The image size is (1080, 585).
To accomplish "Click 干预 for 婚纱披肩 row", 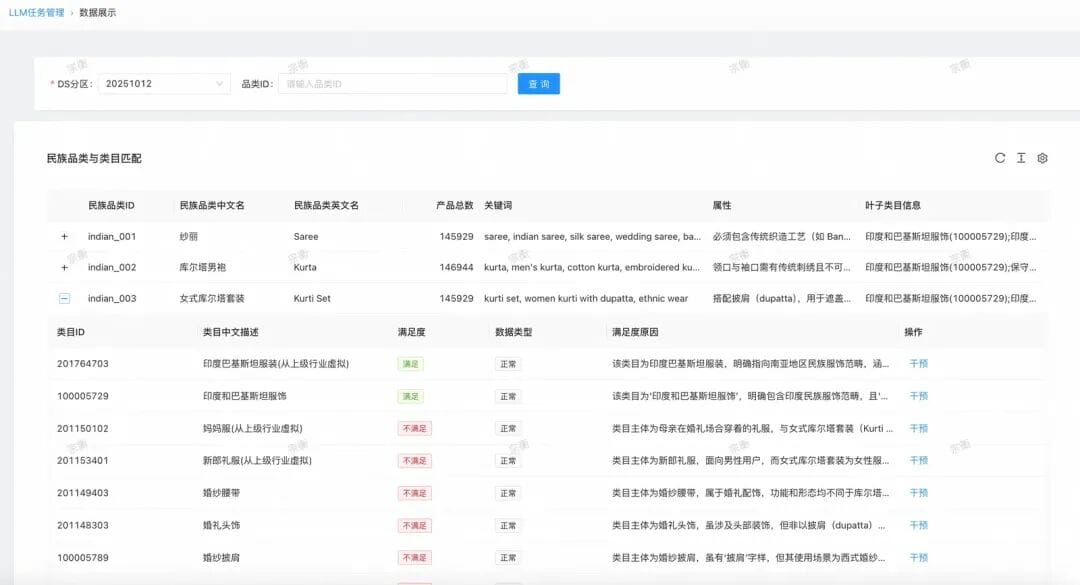I will tap(919, 557).
